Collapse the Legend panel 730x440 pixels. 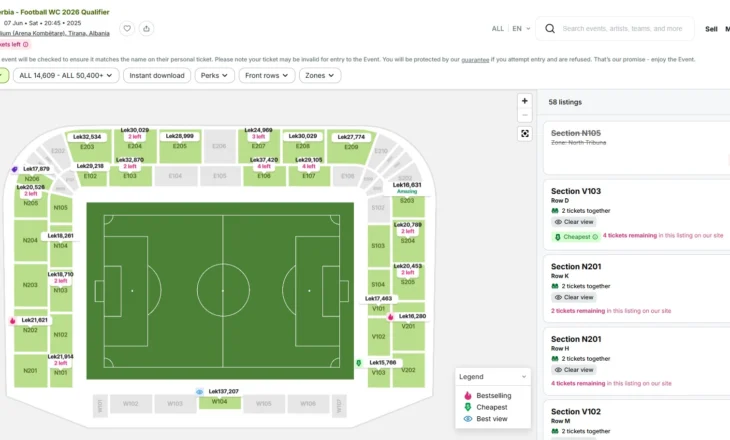pos(524,377)
